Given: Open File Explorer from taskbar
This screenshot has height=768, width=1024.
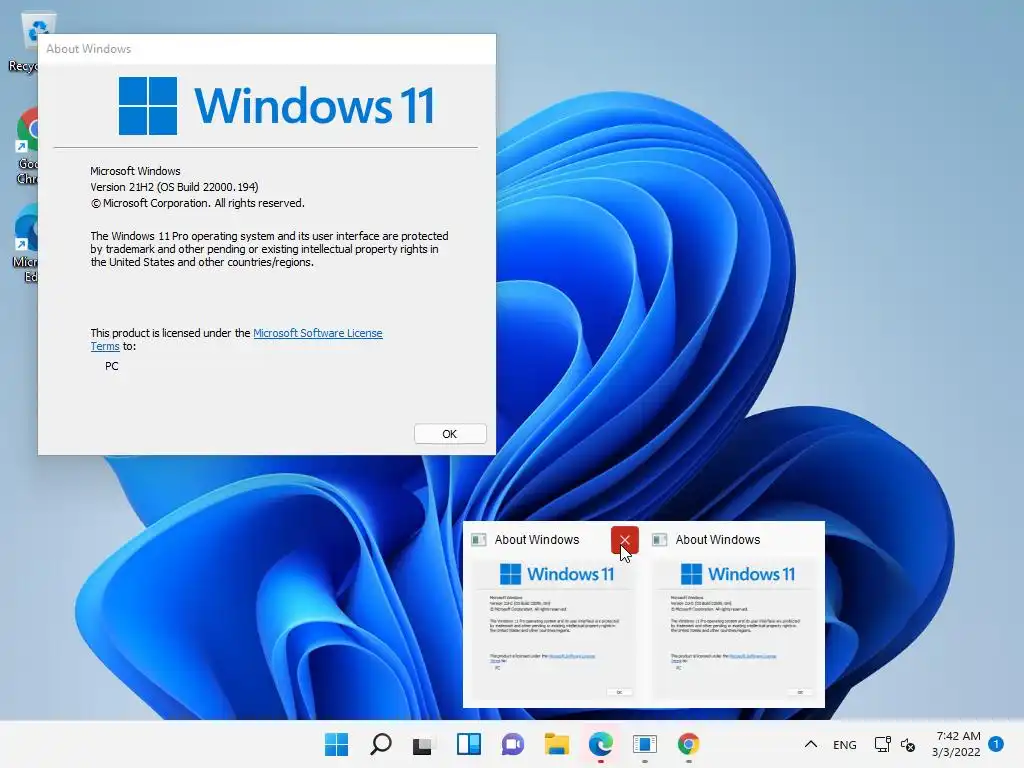Looking at the screenshot, I should [x=556, y=744].
